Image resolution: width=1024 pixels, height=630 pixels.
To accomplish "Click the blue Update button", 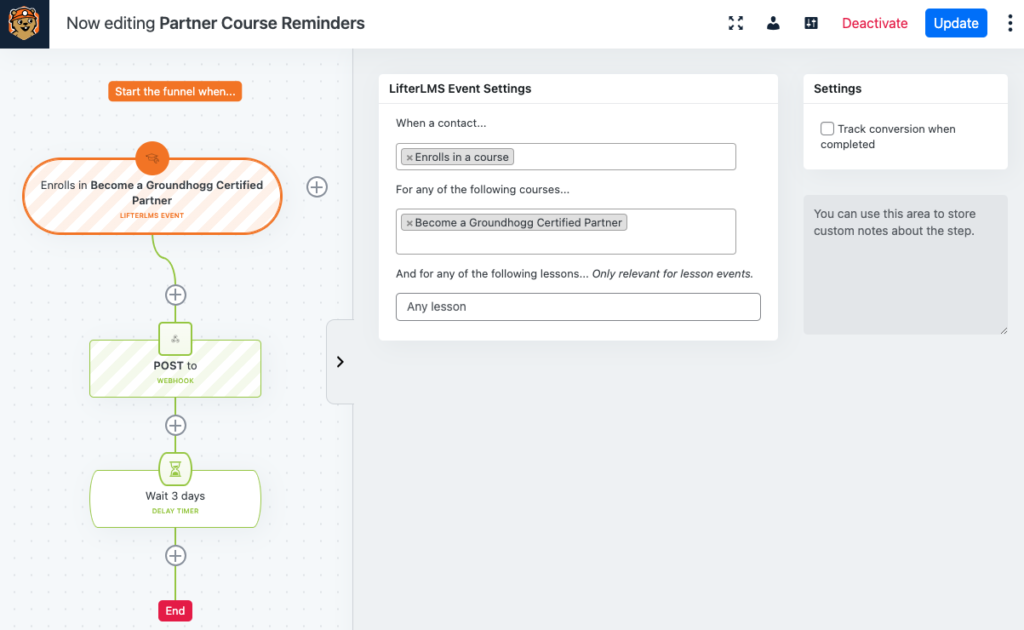I will (x=955, y=24).
